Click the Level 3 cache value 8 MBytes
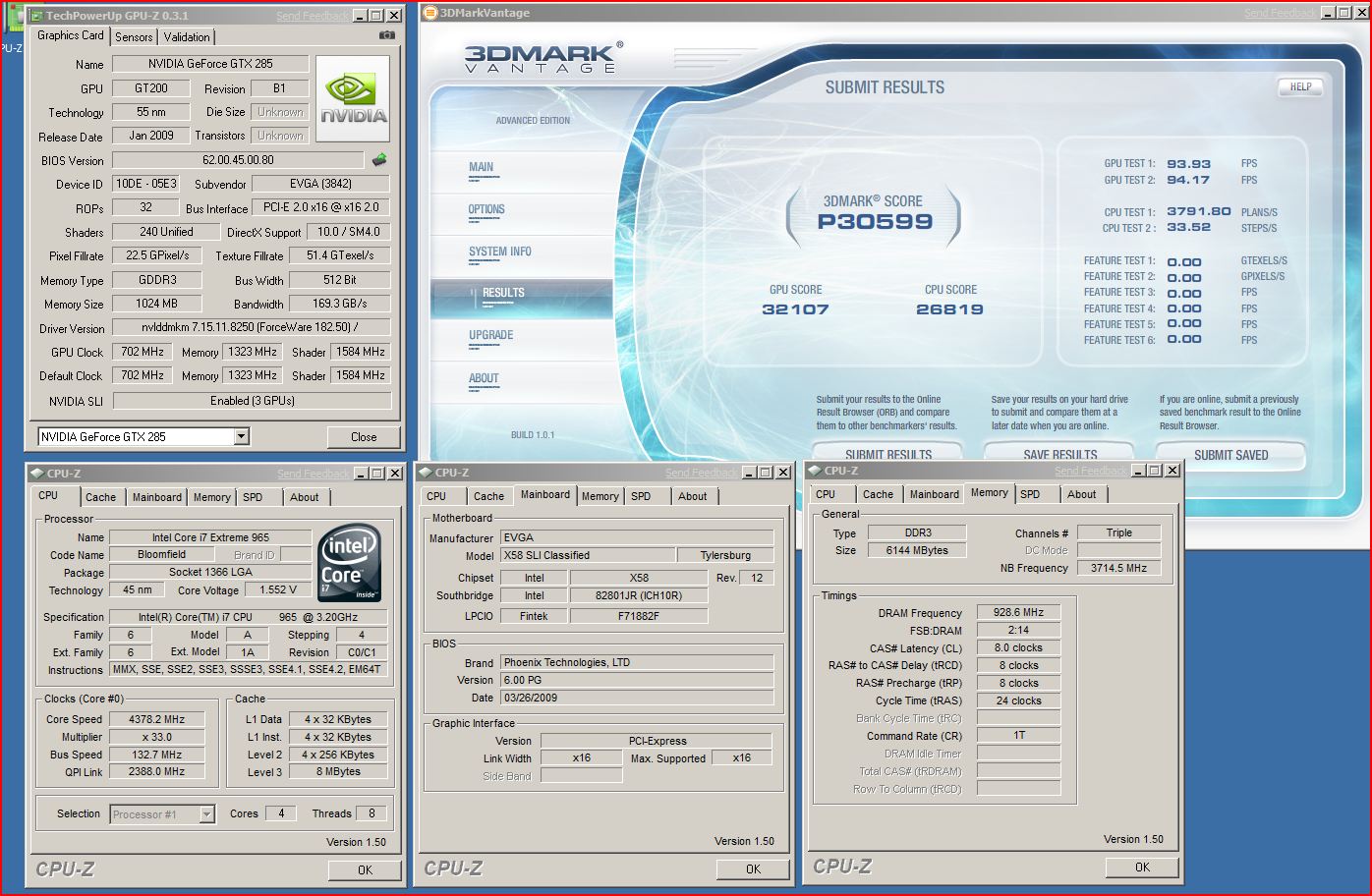Viewport: 1372px width, 896px height. (337, 771)
